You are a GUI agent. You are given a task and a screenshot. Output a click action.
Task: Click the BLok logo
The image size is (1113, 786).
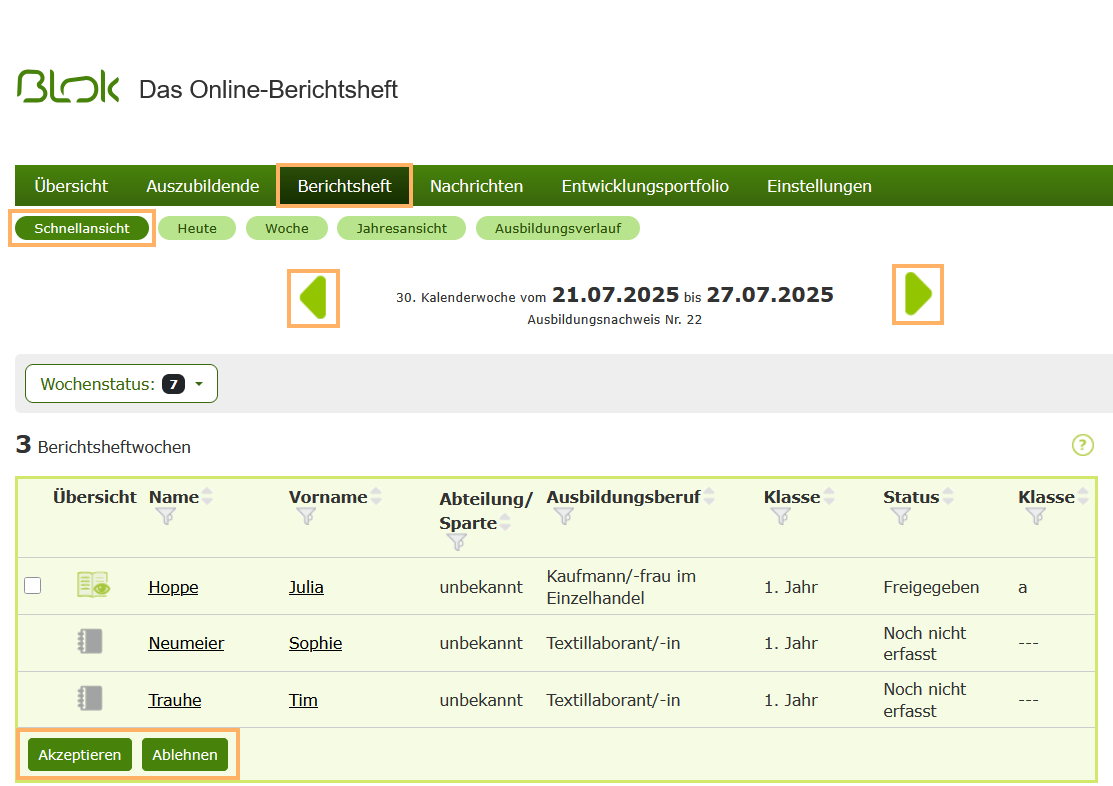pos(67,88)
